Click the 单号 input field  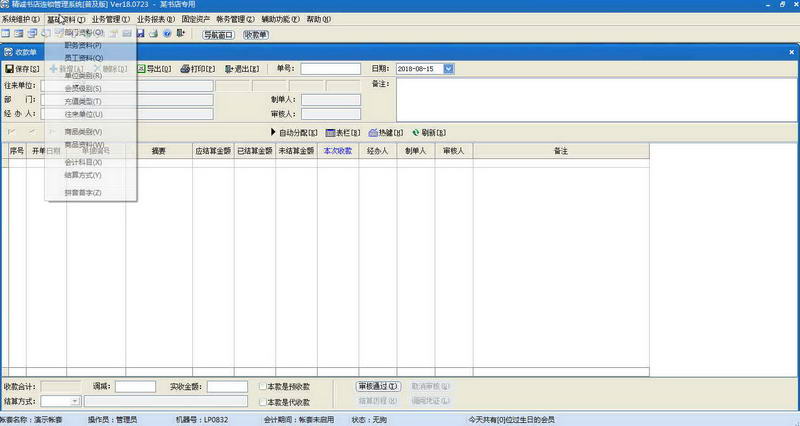click(x=330, y=69)
